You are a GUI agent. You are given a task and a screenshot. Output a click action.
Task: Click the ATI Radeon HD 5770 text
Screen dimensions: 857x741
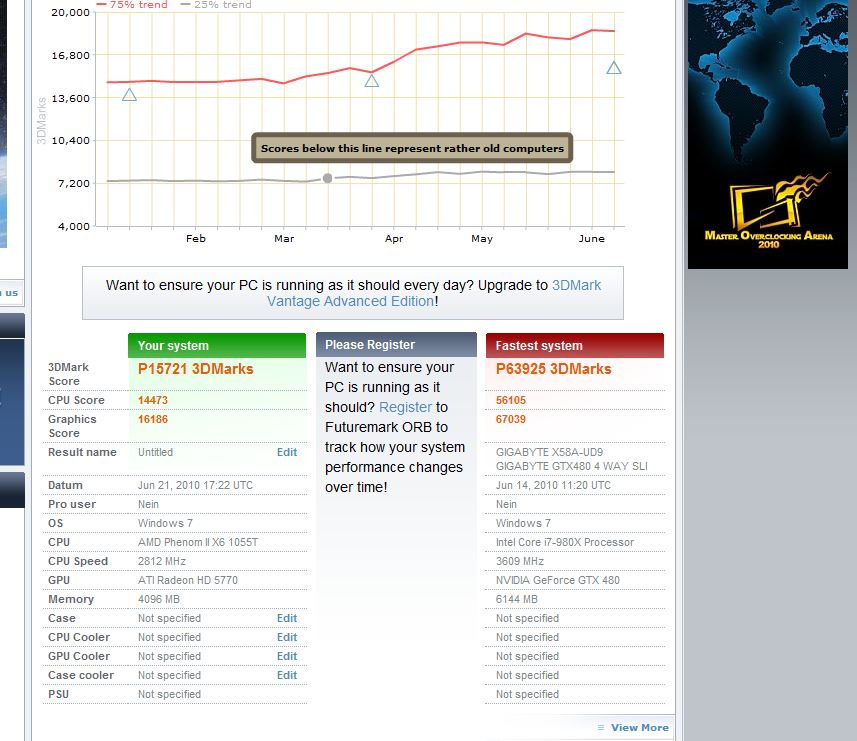(187, 580)
